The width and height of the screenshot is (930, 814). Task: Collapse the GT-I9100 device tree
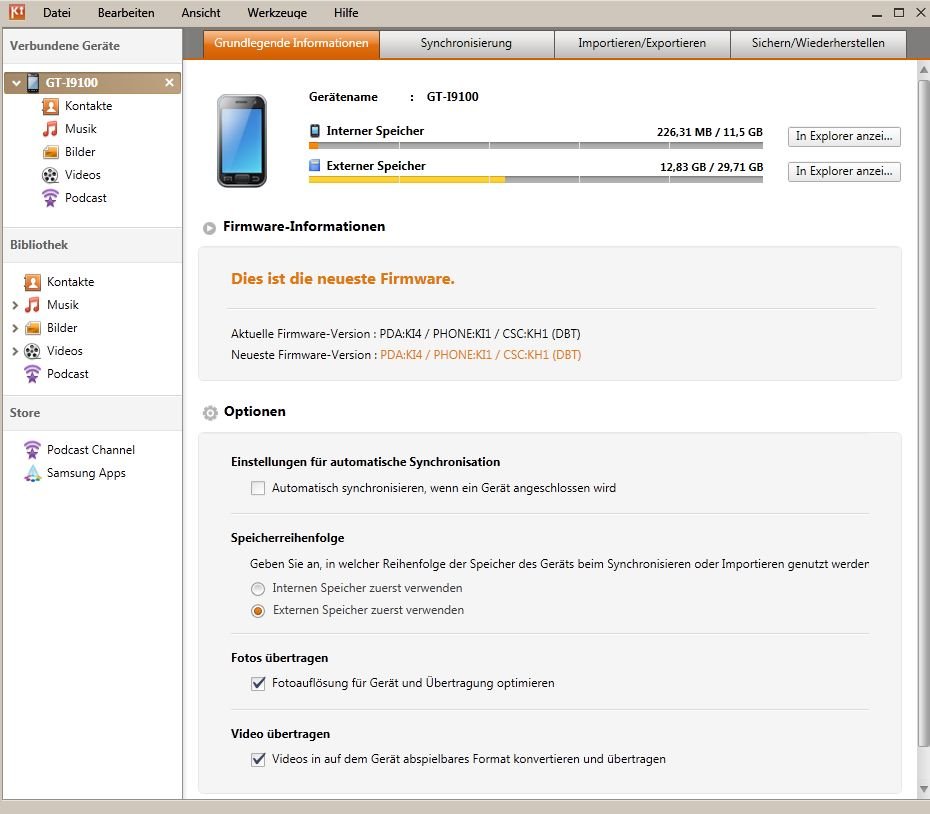point(17,83)
